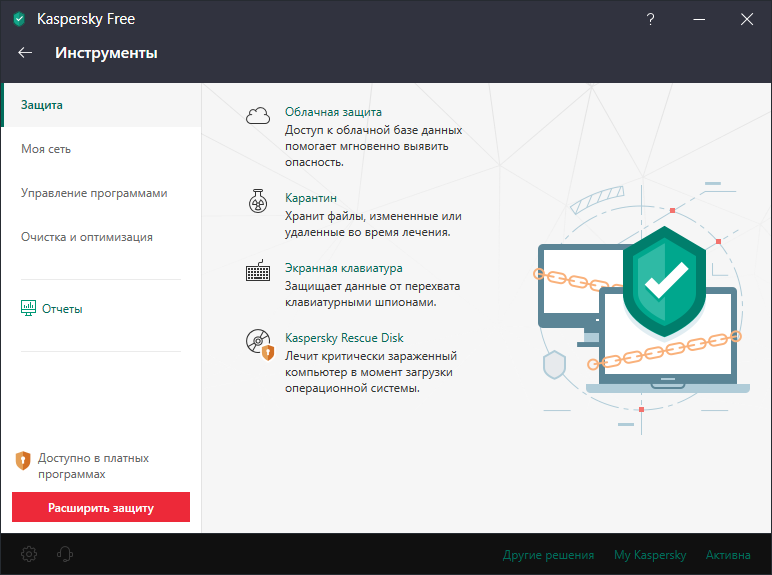Select the Защита tab
The image size is (772, 575).
42,105
